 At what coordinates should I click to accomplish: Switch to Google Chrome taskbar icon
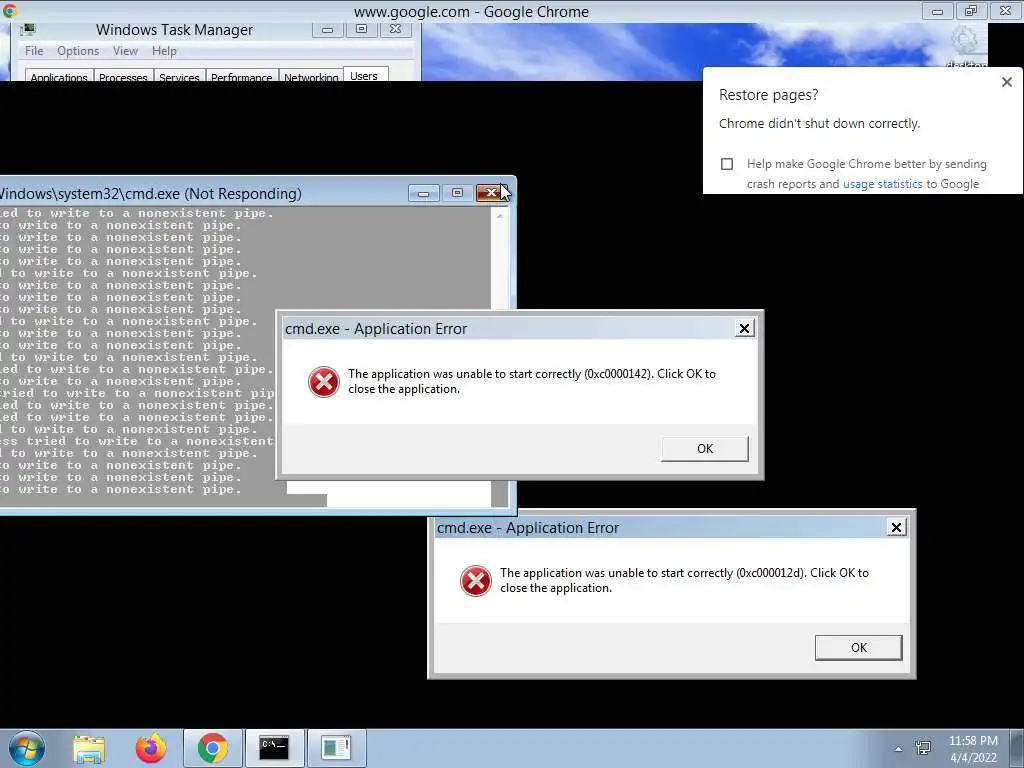(x=213, y=748)
